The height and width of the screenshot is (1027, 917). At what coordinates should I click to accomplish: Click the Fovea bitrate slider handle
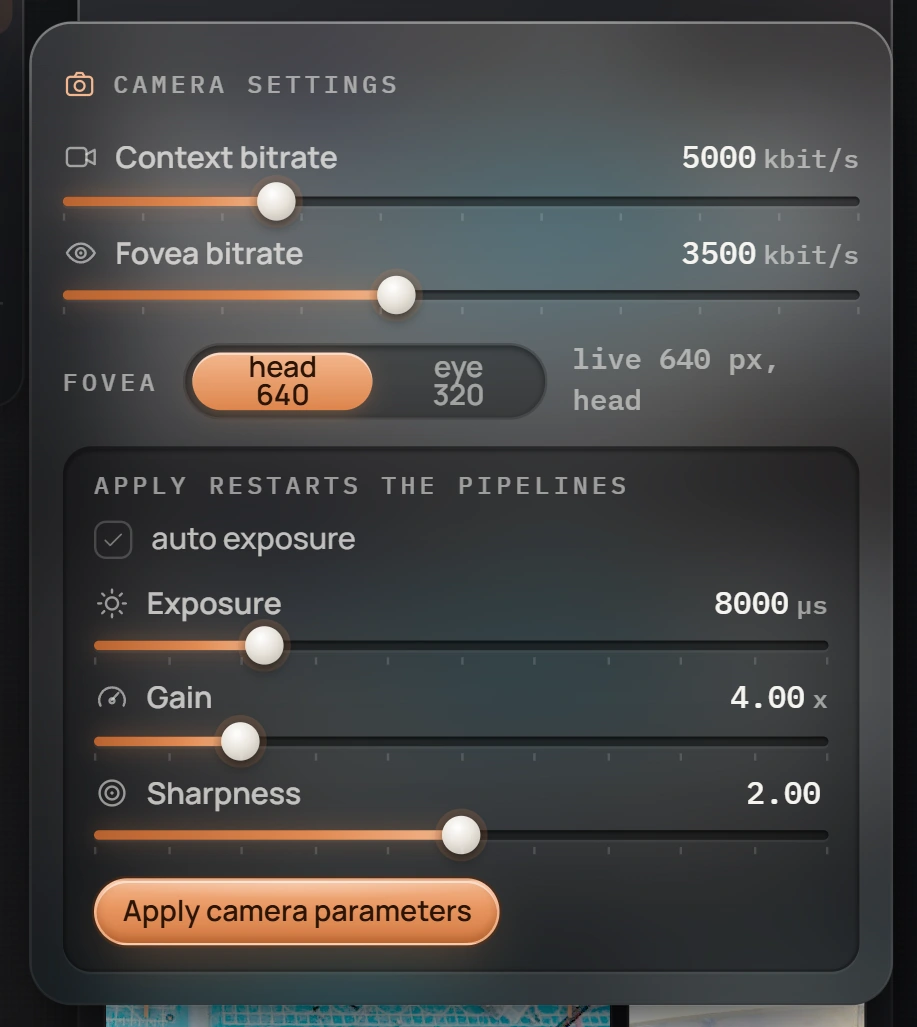(396, 295)
